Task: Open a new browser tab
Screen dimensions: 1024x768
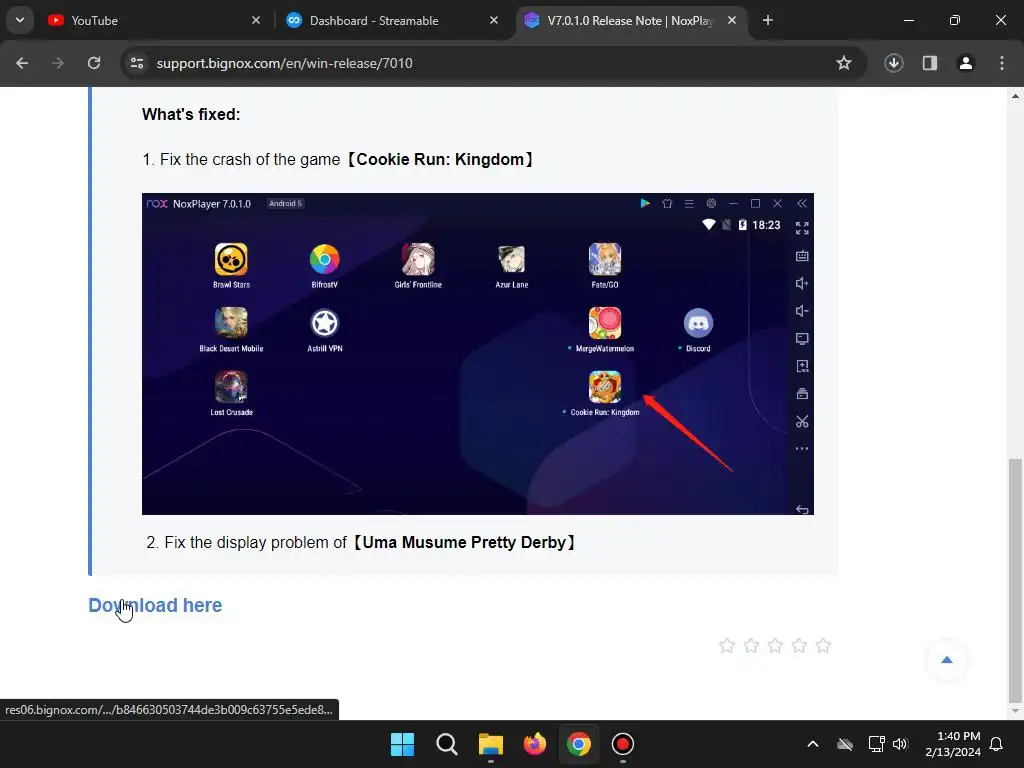Action: click(768, 21)
